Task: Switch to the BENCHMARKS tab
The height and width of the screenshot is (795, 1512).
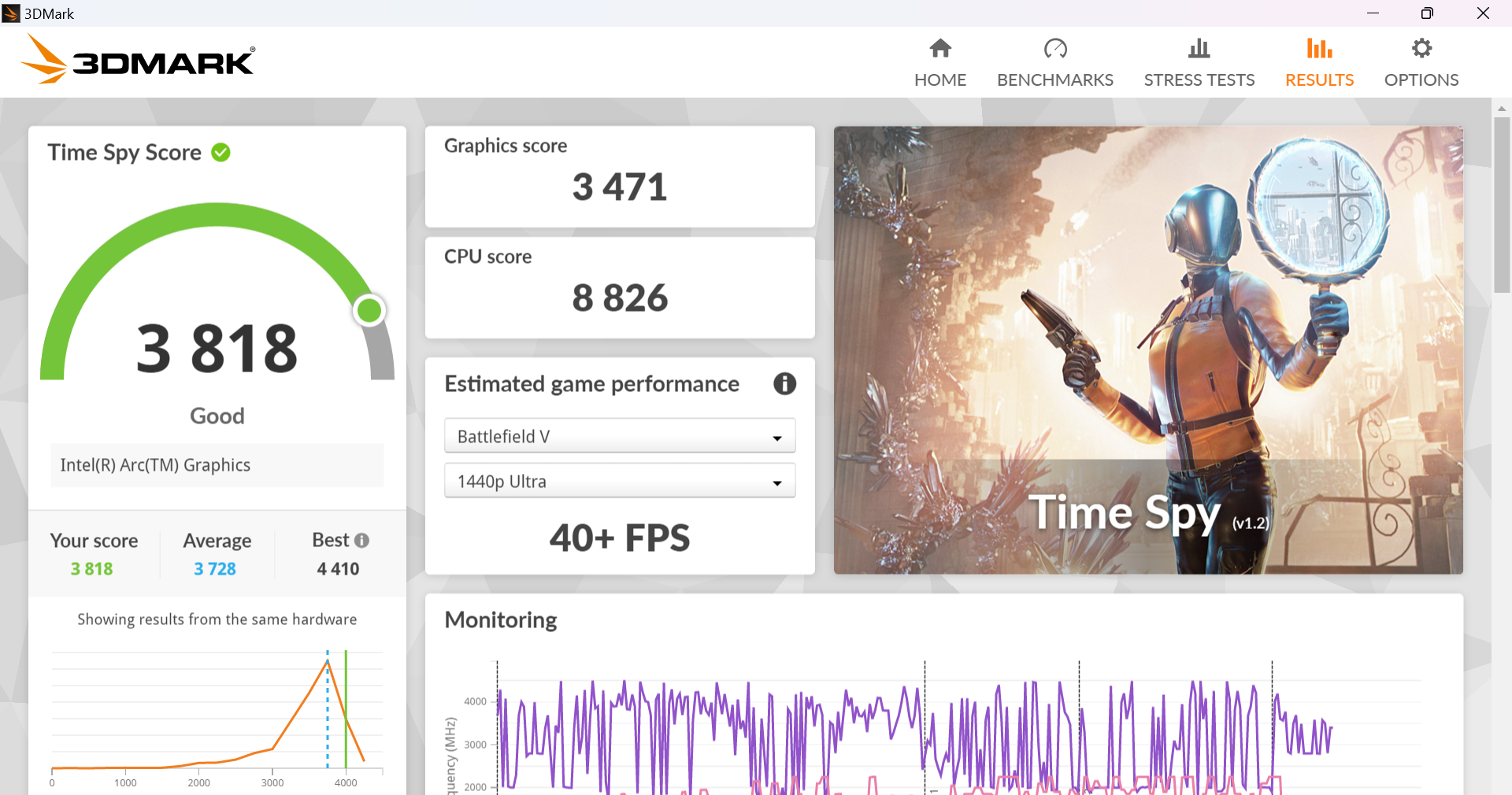Action: pos(1054,79)
